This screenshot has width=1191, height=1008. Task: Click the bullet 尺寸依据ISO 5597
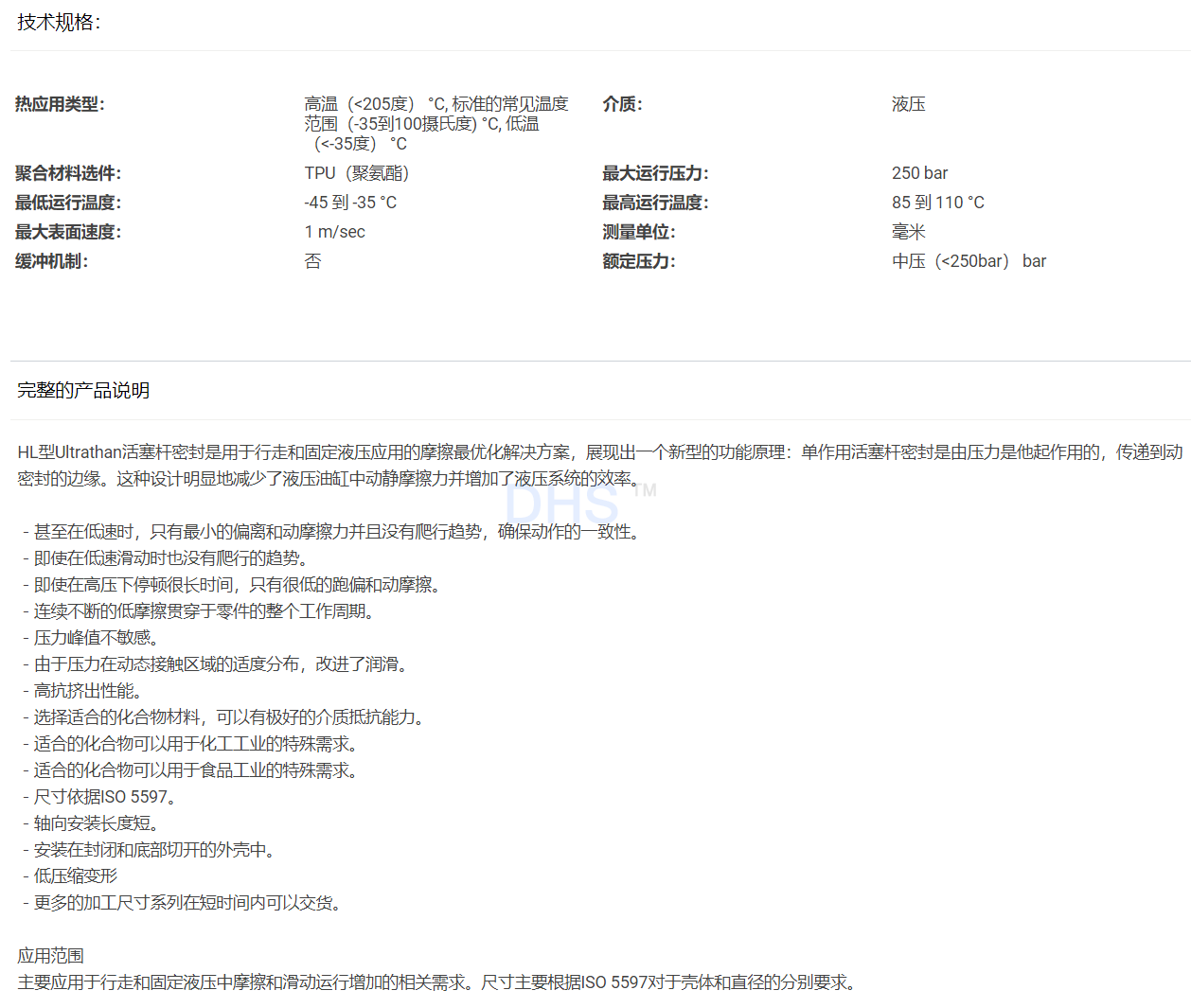pyautogui.click(x=102, y=797)
